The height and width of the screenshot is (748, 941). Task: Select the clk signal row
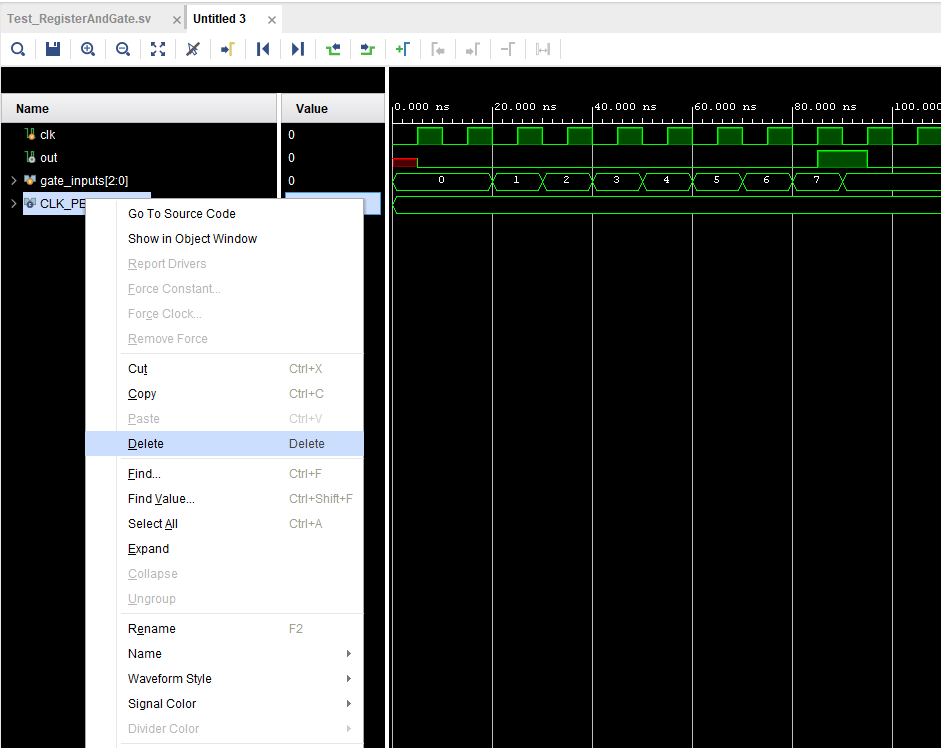(140, 134)
